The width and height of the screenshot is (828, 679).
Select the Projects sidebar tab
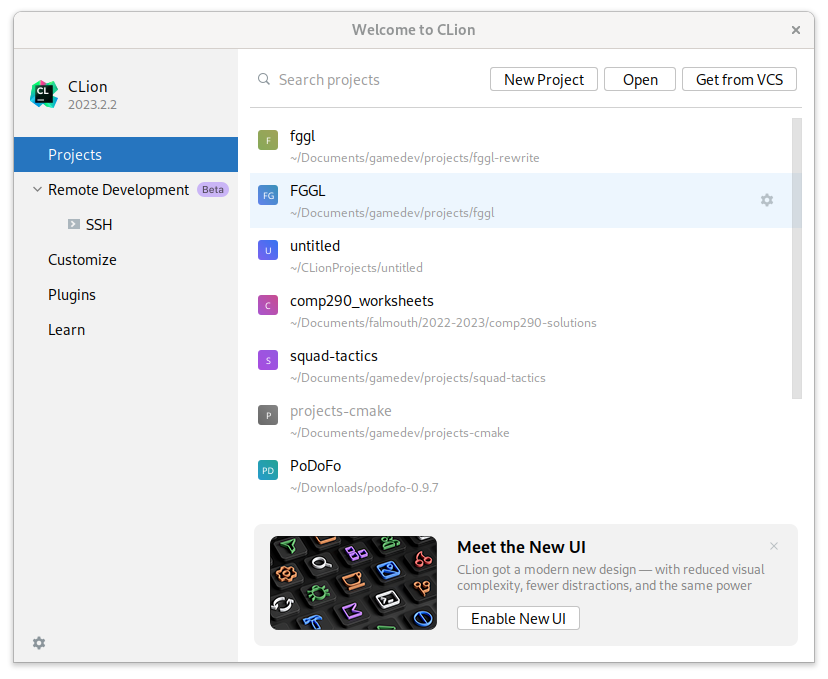coord(126,154)
